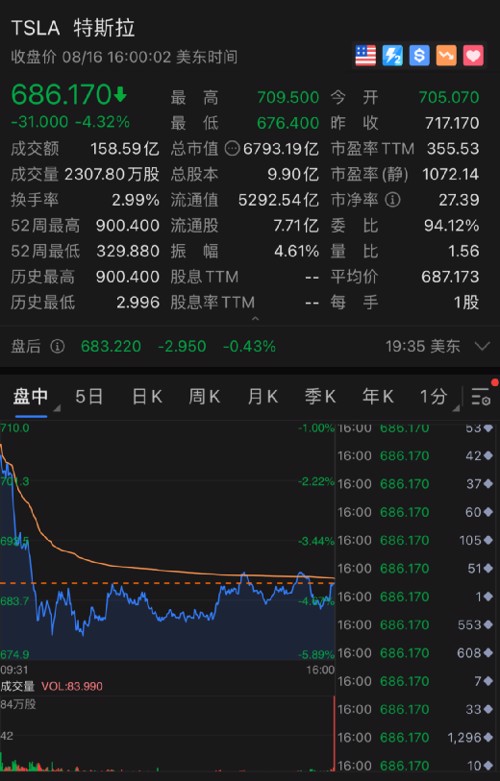
Task: Tap the 总市值 value 6793.19亿
Action: pos(281,148)
